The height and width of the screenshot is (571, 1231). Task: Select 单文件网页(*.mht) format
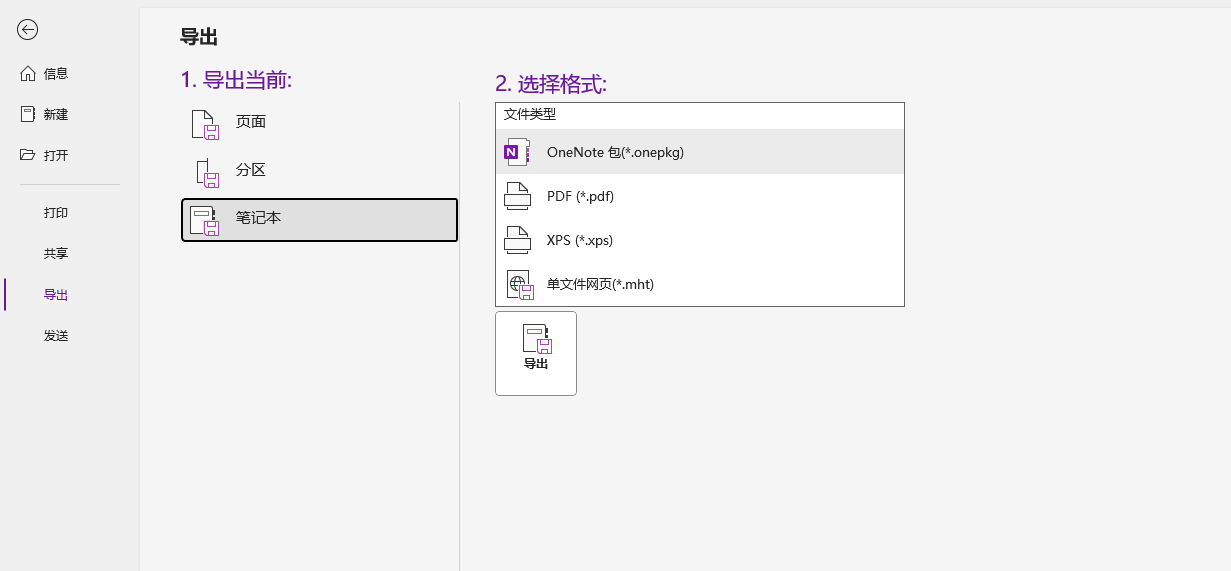pyautogui.click(x=700, y=284)
